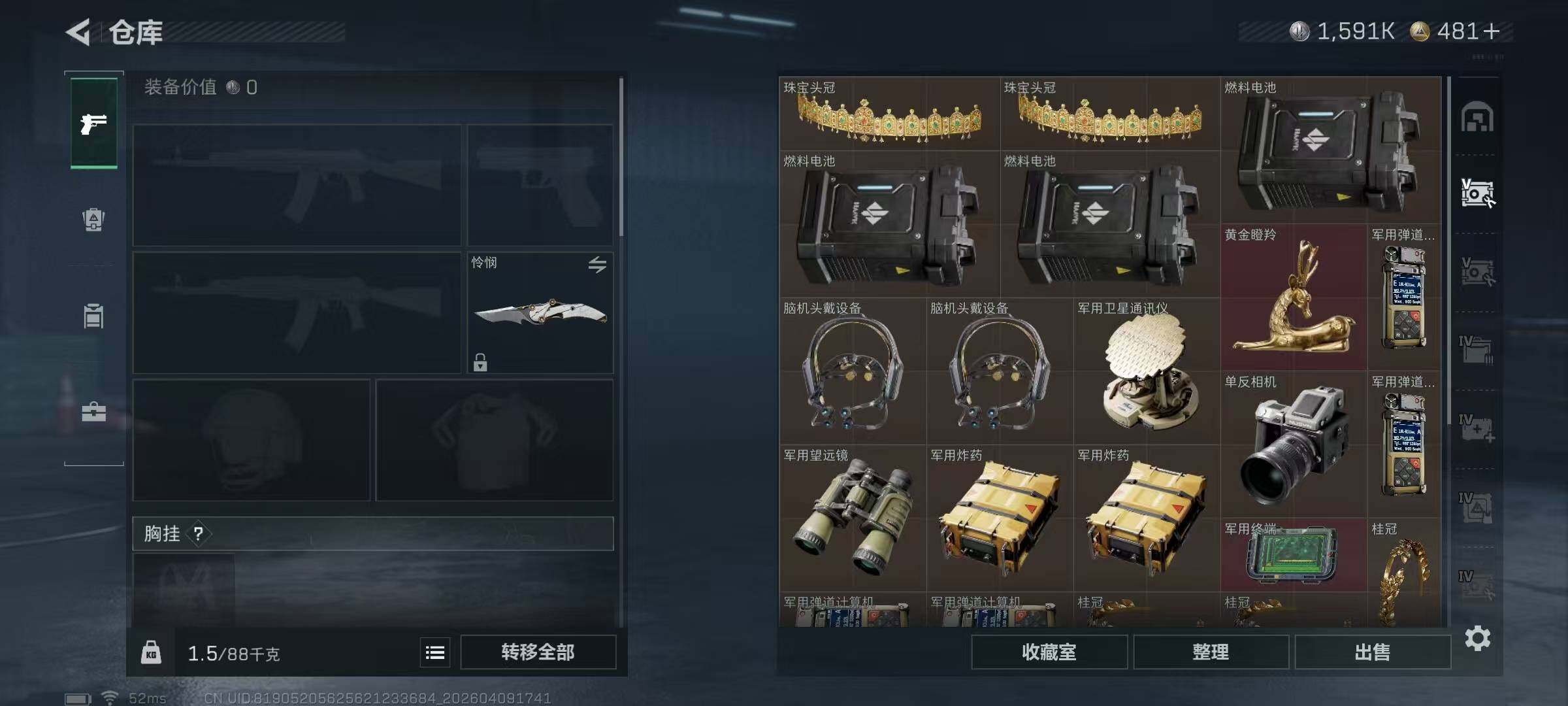This screenshot has height=706, width=1568.
Task: Open the safe box briefcase sidebar icon
Action: 93,412
